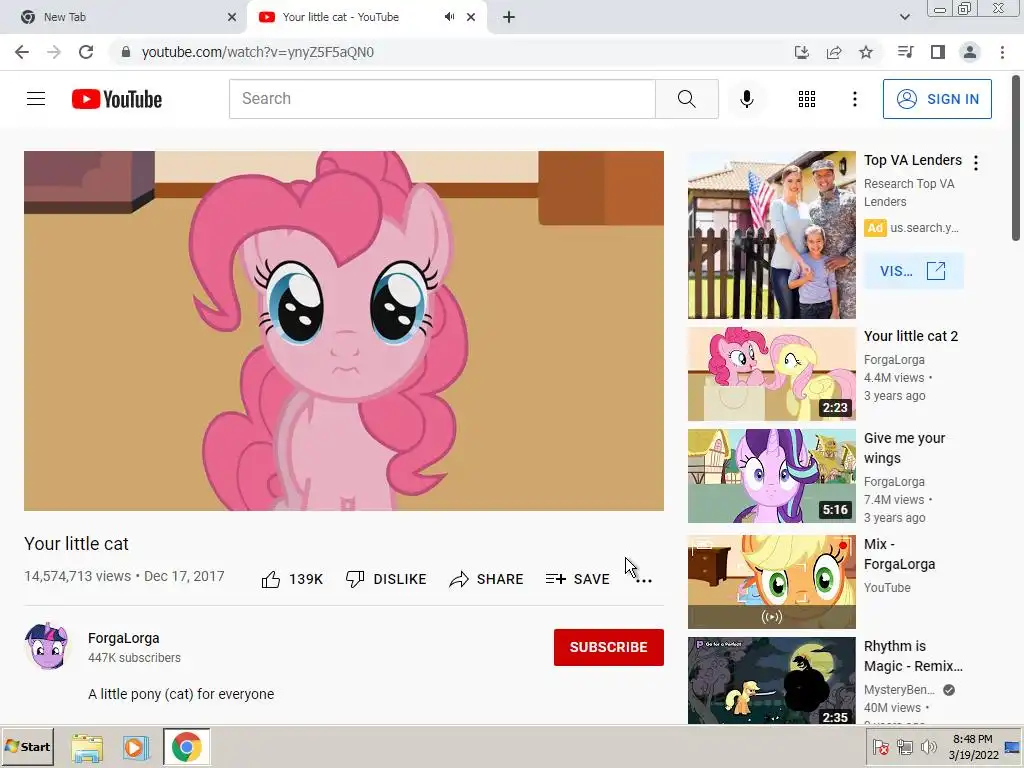The image size is (1024, 768).
Task: Click the Top VA Lenders ad thumbnail
Action: coord(771,235)
